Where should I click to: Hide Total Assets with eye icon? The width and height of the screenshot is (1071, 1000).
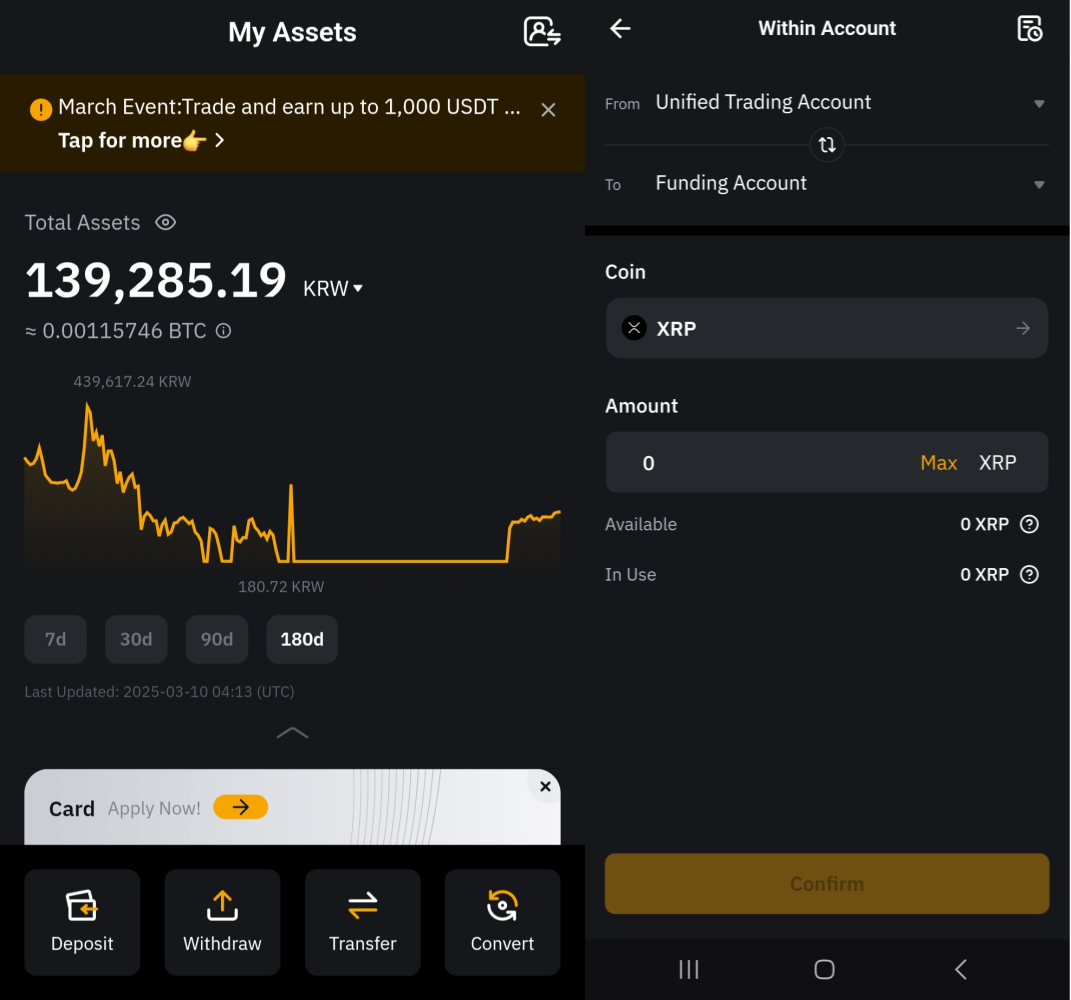[x=165, y=222]
